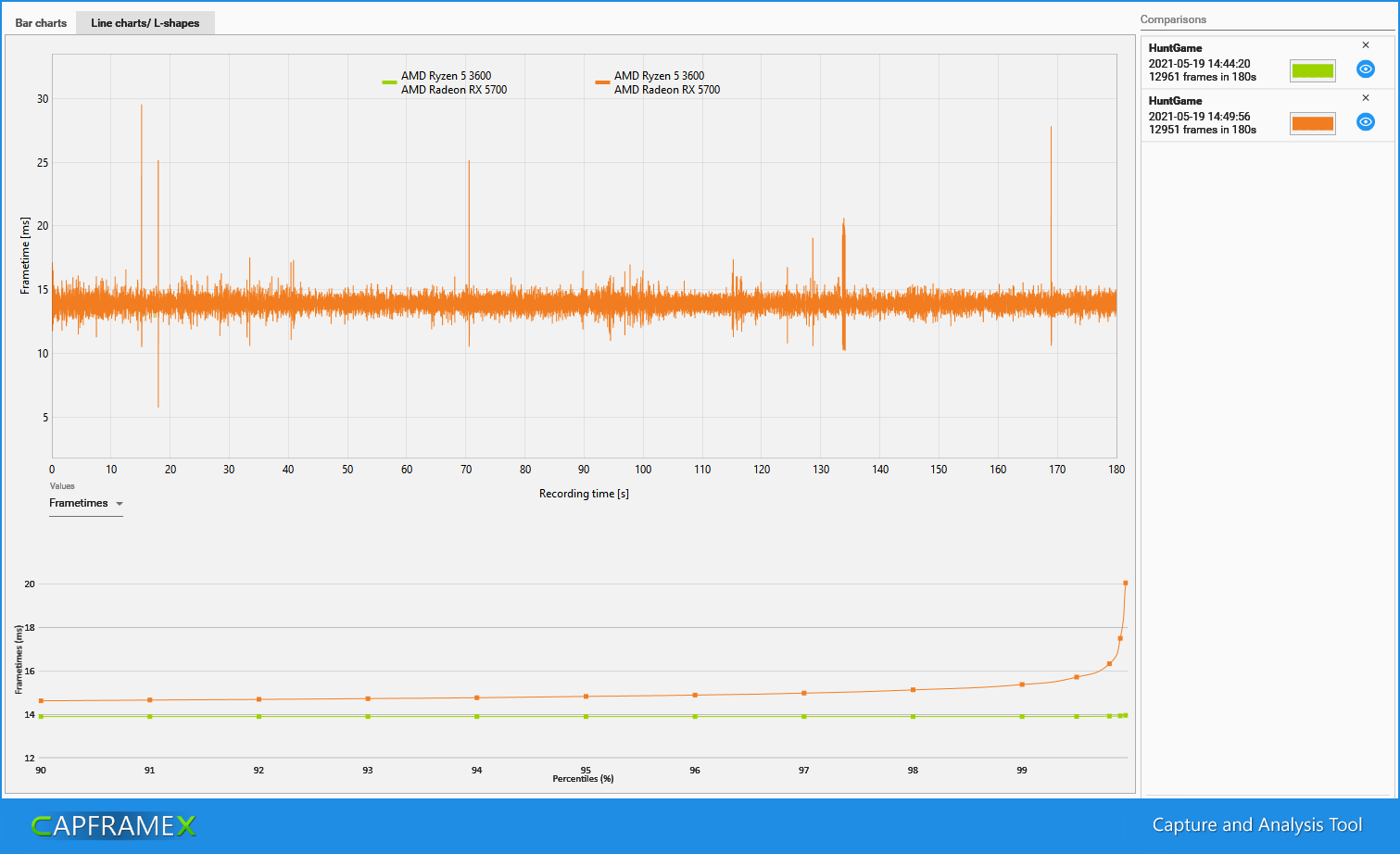Click the CapFrameX logo
1400x854 pixels.
[x=113, y=825]
